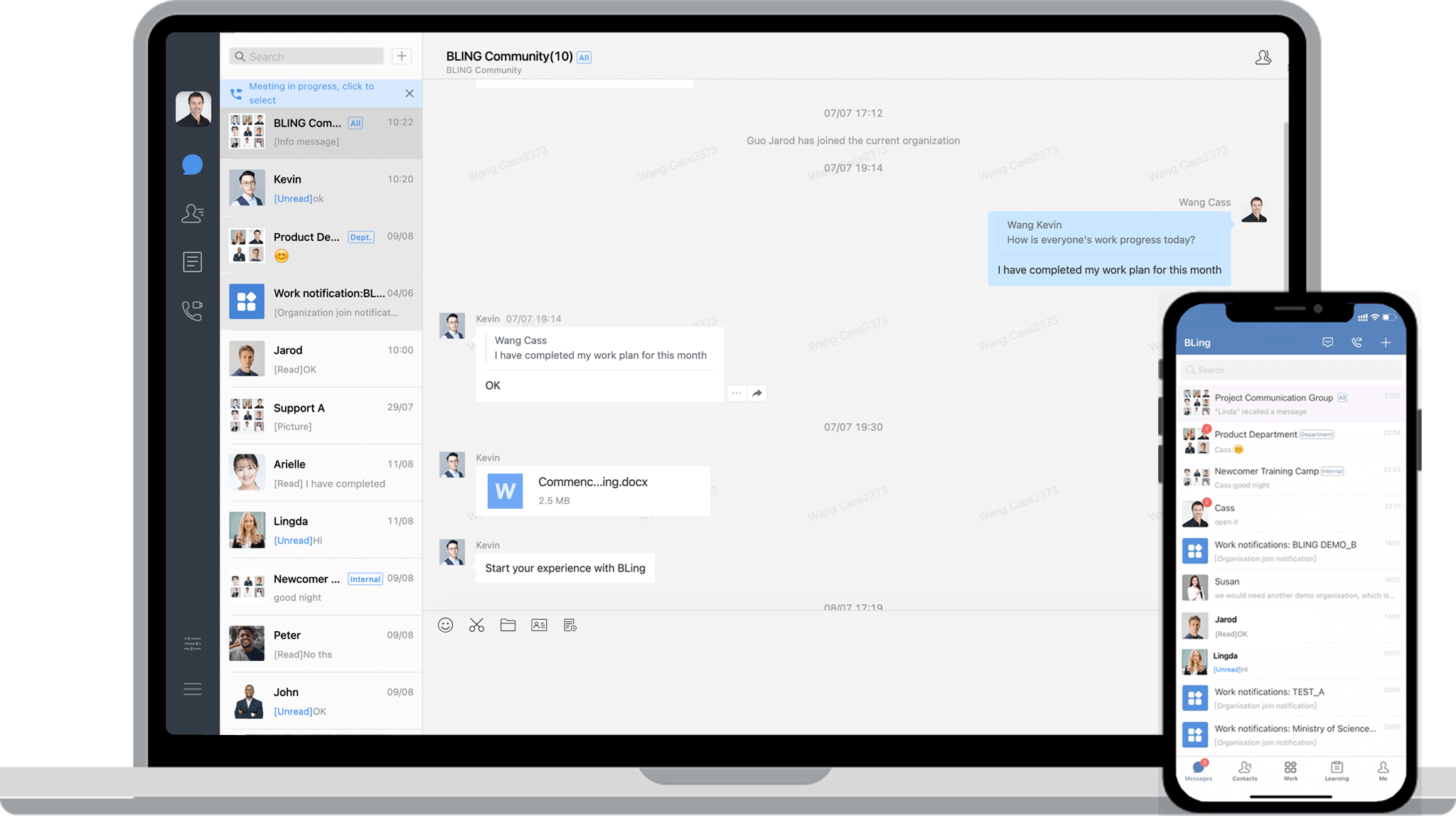
Task: Click the search field in chat list
Action: tap(306, 56)
